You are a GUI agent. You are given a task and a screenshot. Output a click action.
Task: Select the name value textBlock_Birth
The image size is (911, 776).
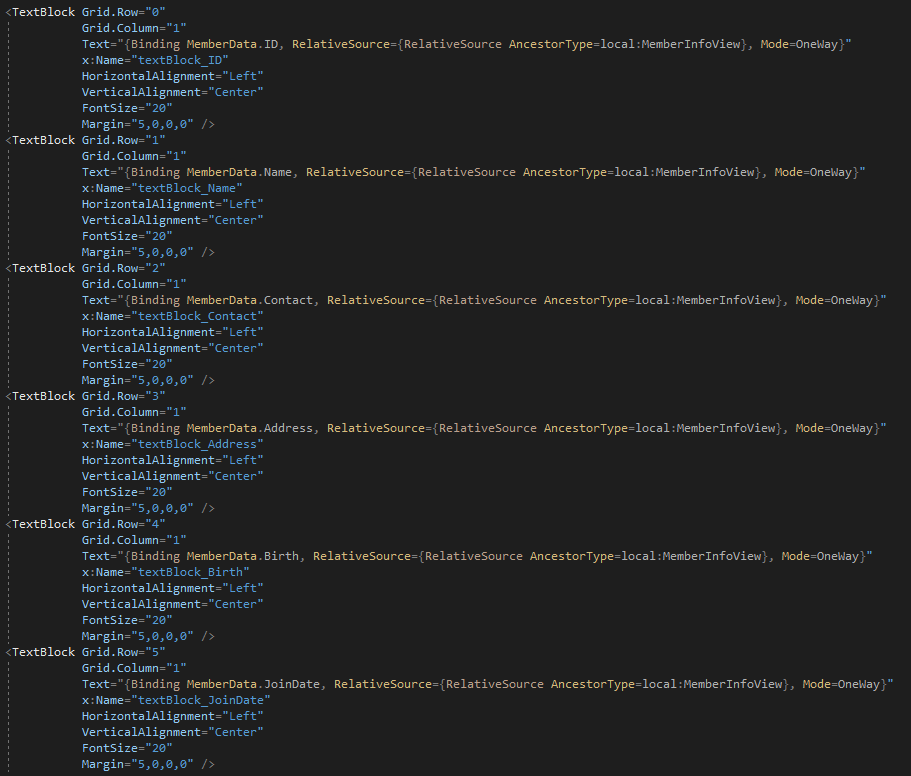(x=190, y=572)
